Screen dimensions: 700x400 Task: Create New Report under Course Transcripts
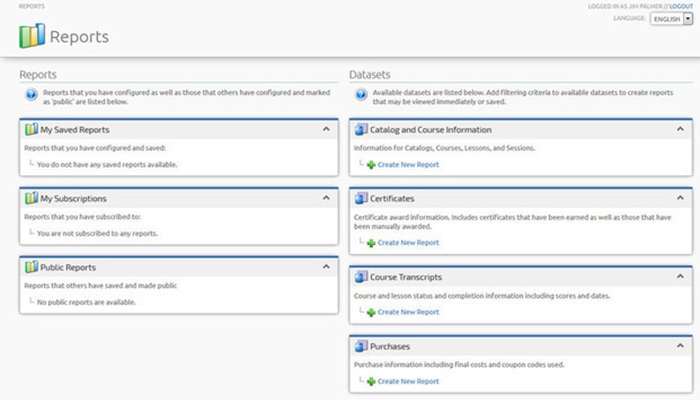(407, 312)
